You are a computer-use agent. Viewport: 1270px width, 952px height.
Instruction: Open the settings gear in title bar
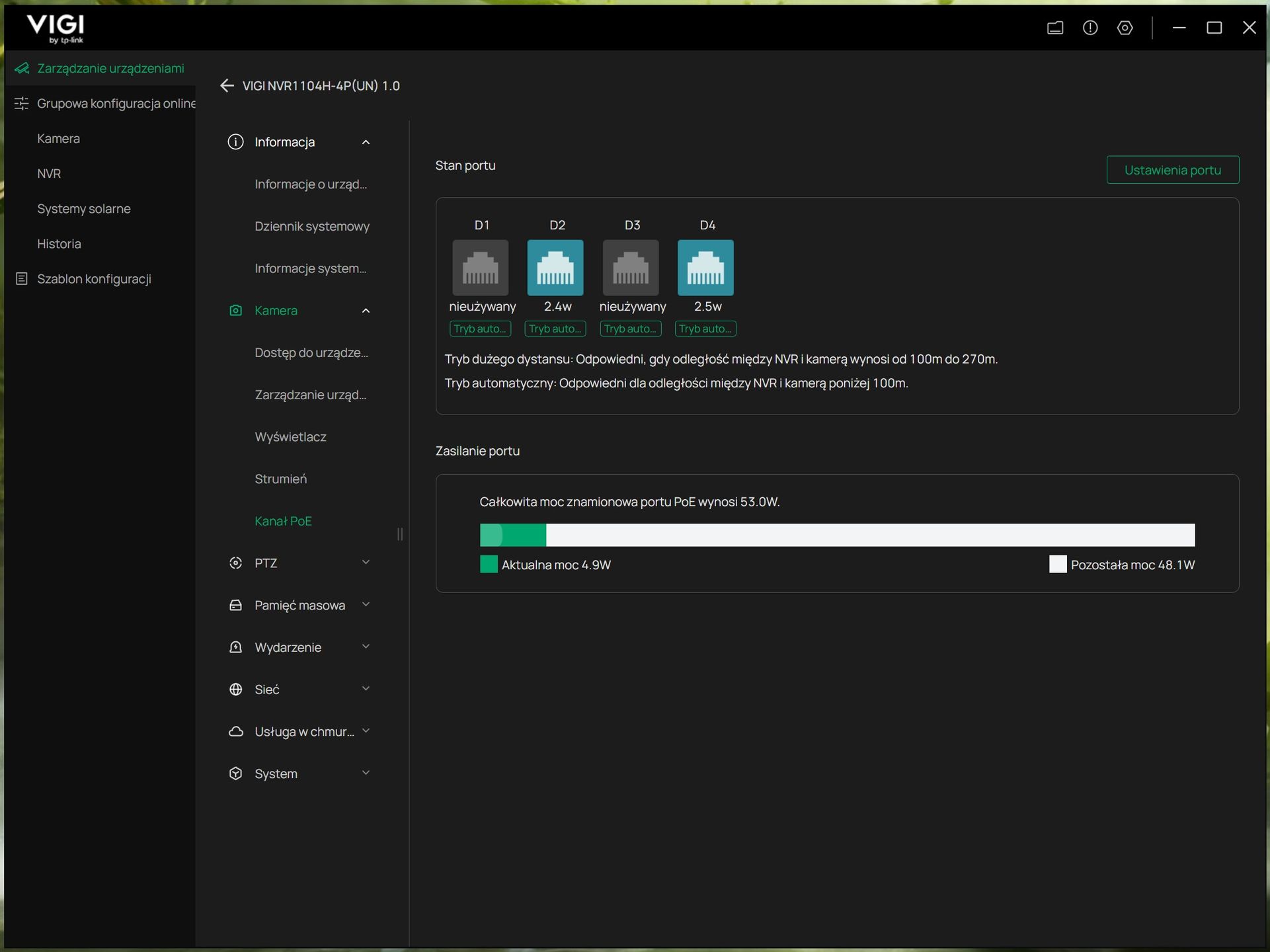pyautogui.click(x=1125, y=28)
